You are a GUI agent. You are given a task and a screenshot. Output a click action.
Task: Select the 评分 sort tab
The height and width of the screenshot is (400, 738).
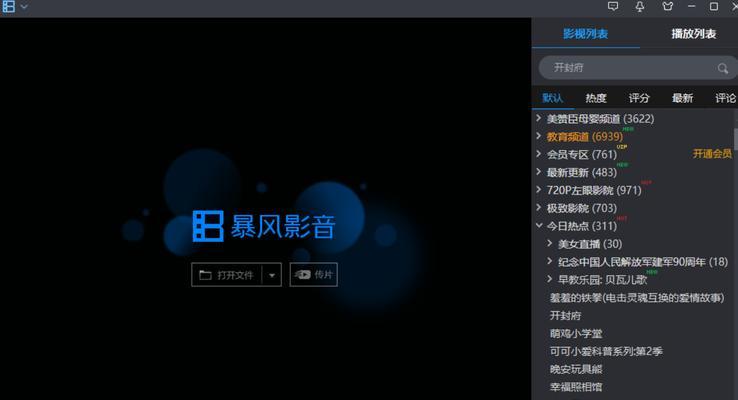tap(639, 98)
